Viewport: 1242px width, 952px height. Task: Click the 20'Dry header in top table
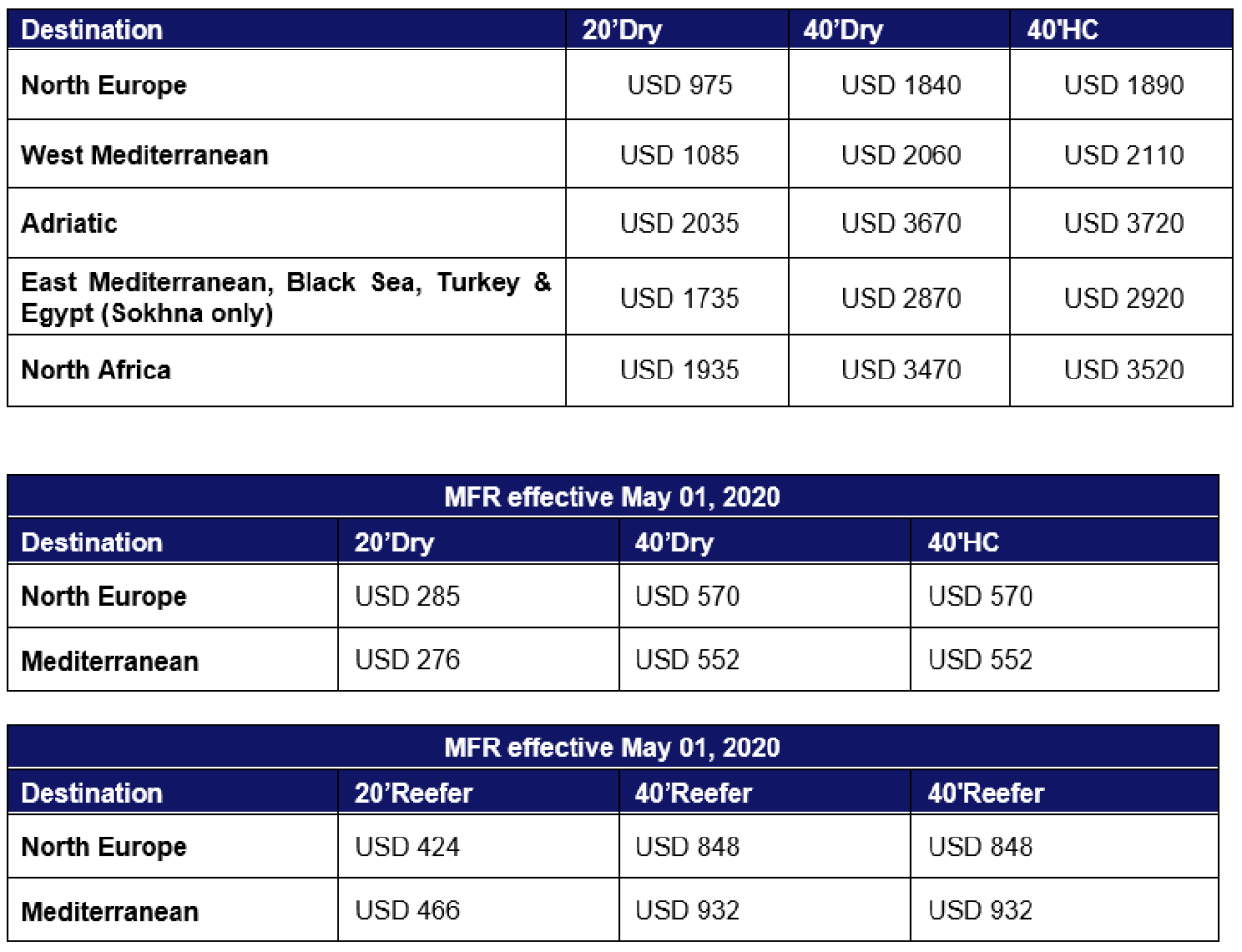coord(622,30)
